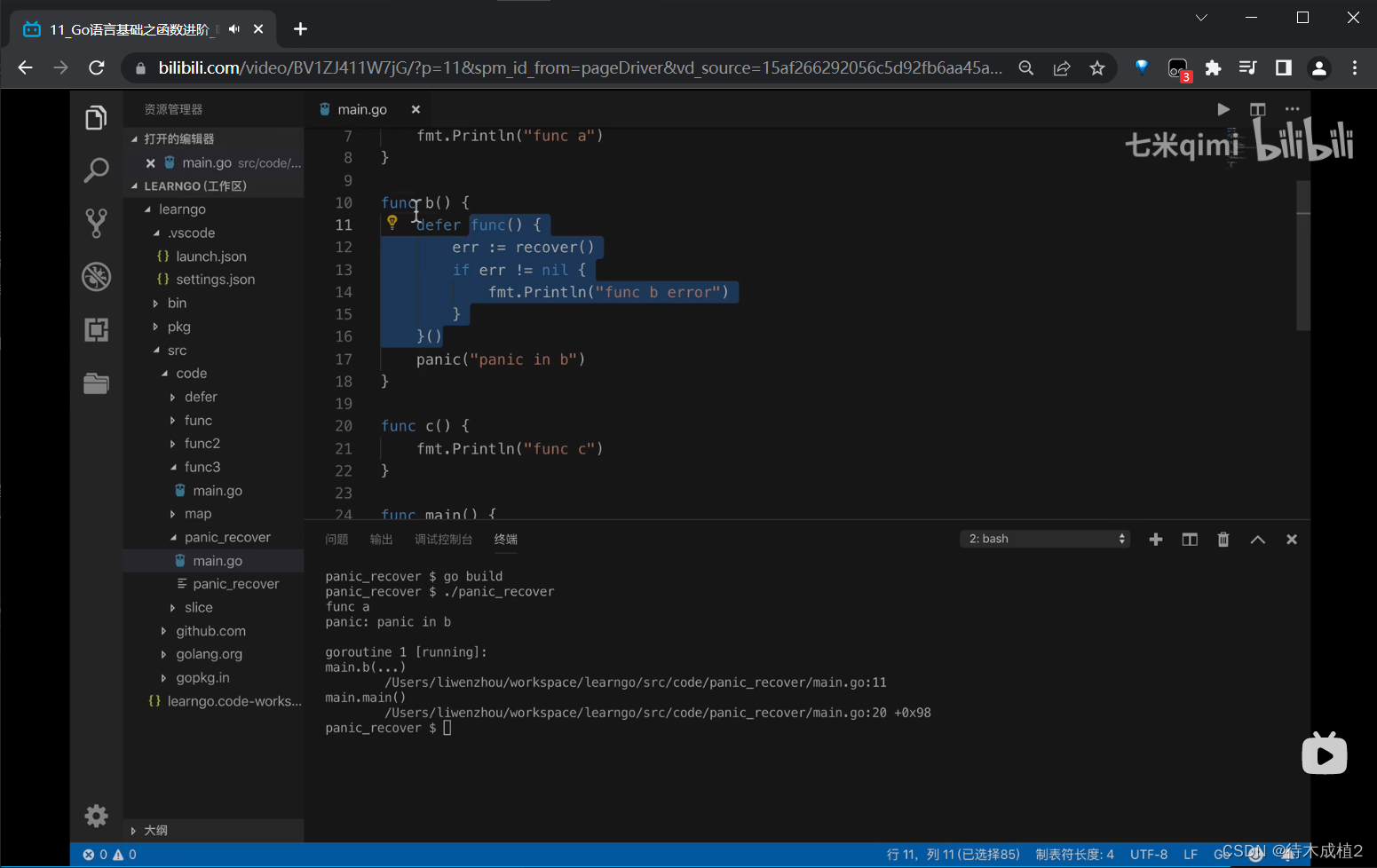
Task: Open the Search view in activity bar
Action: pyautogui.click(x=96, y=170)
